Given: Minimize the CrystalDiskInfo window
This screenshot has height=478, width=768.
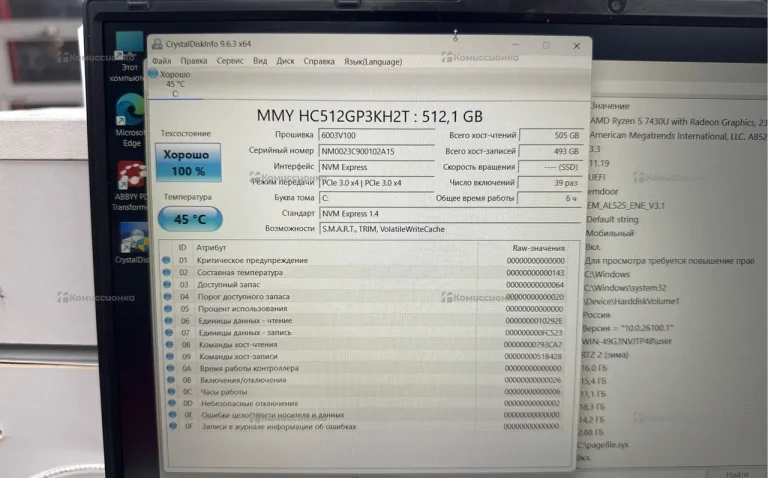Looking at the screenshot, I should pyautogui.click(x=515, y=45).
